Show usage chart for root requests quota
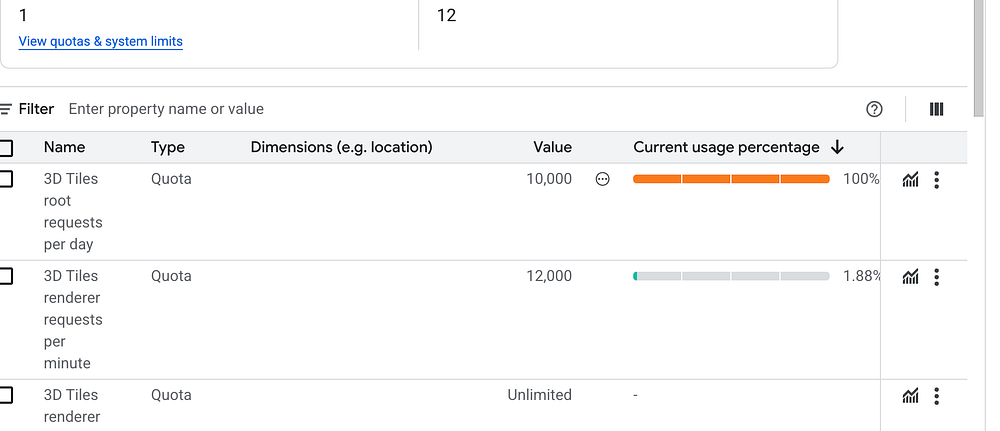1000x431 pixels. click(910, 180)
